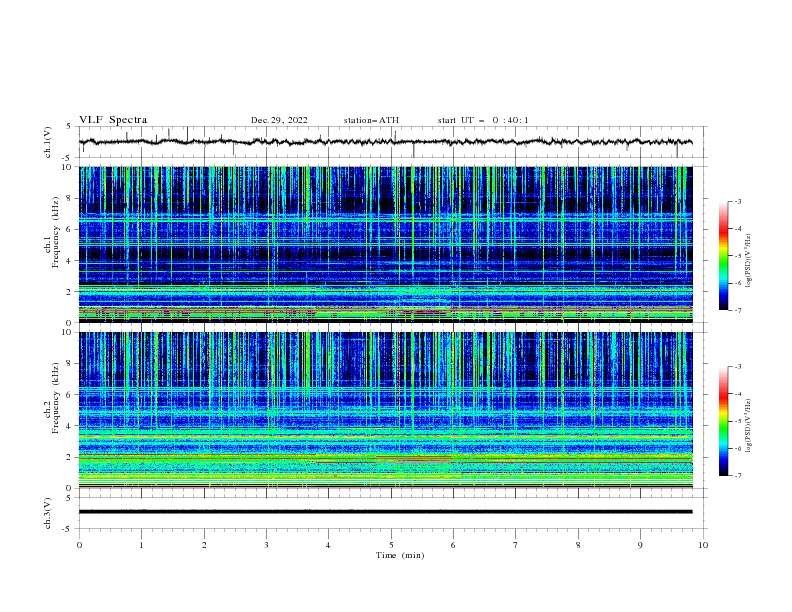
Task: Click the "VLF Spectra" title text
Action: tap(113, 120)
